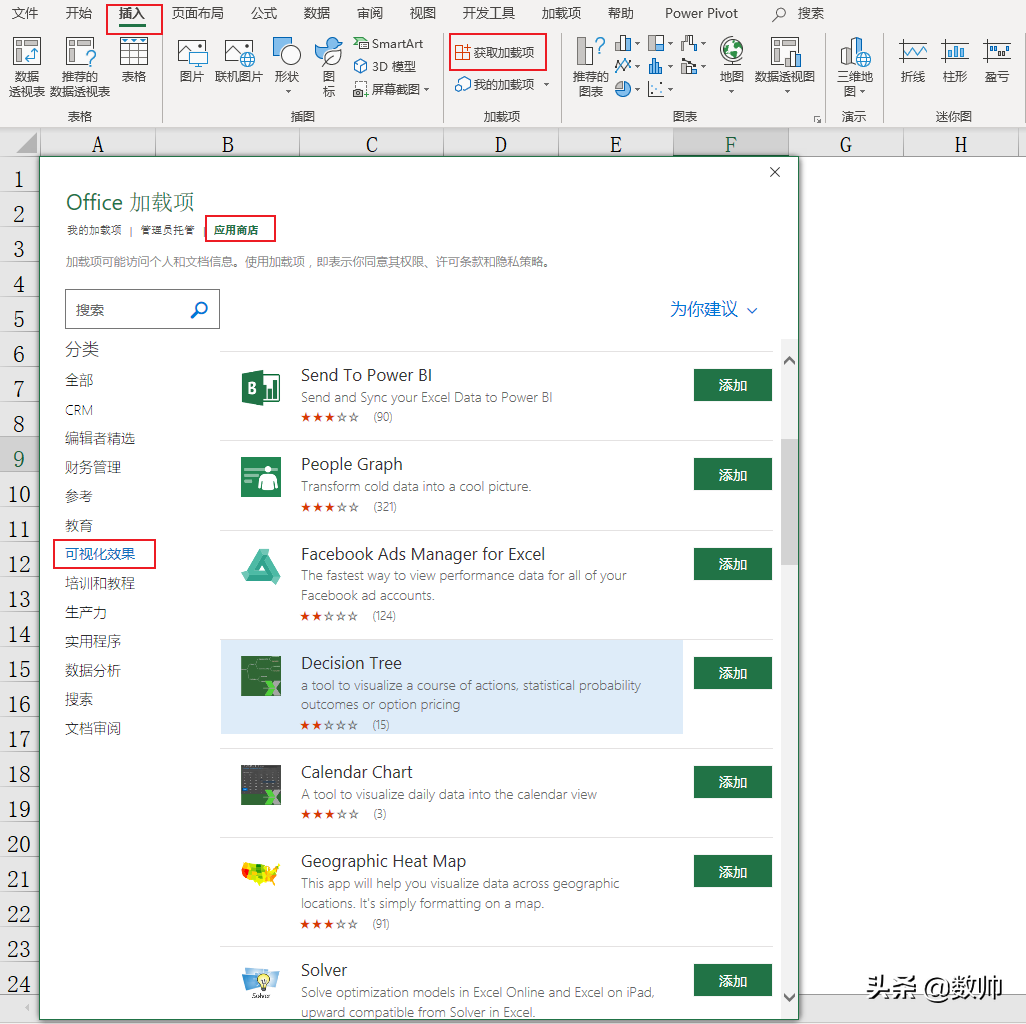Insert Win/Loss sparkline (盈亏)
This screenshot has width=1026, height=1024.
click(x=997, y=60)
